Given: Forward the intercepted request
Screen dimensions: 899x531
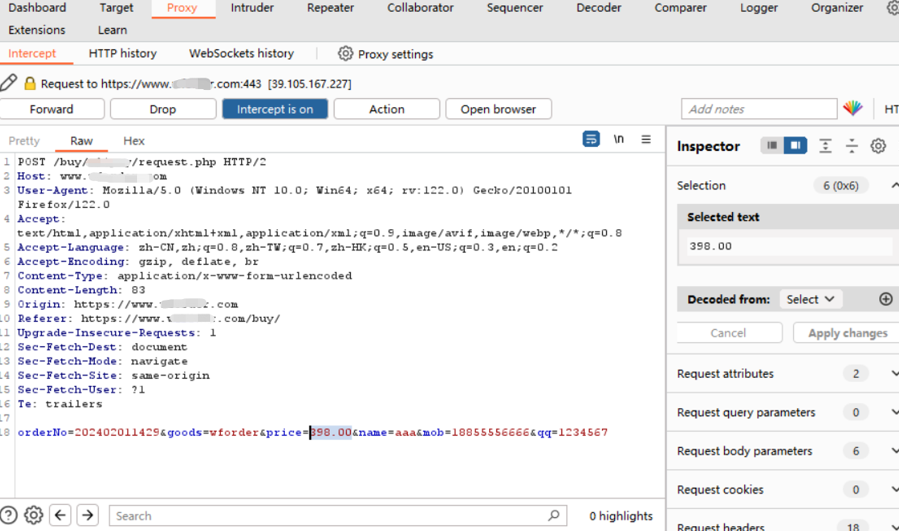Looking at the screenshot, I should point(52,109).
